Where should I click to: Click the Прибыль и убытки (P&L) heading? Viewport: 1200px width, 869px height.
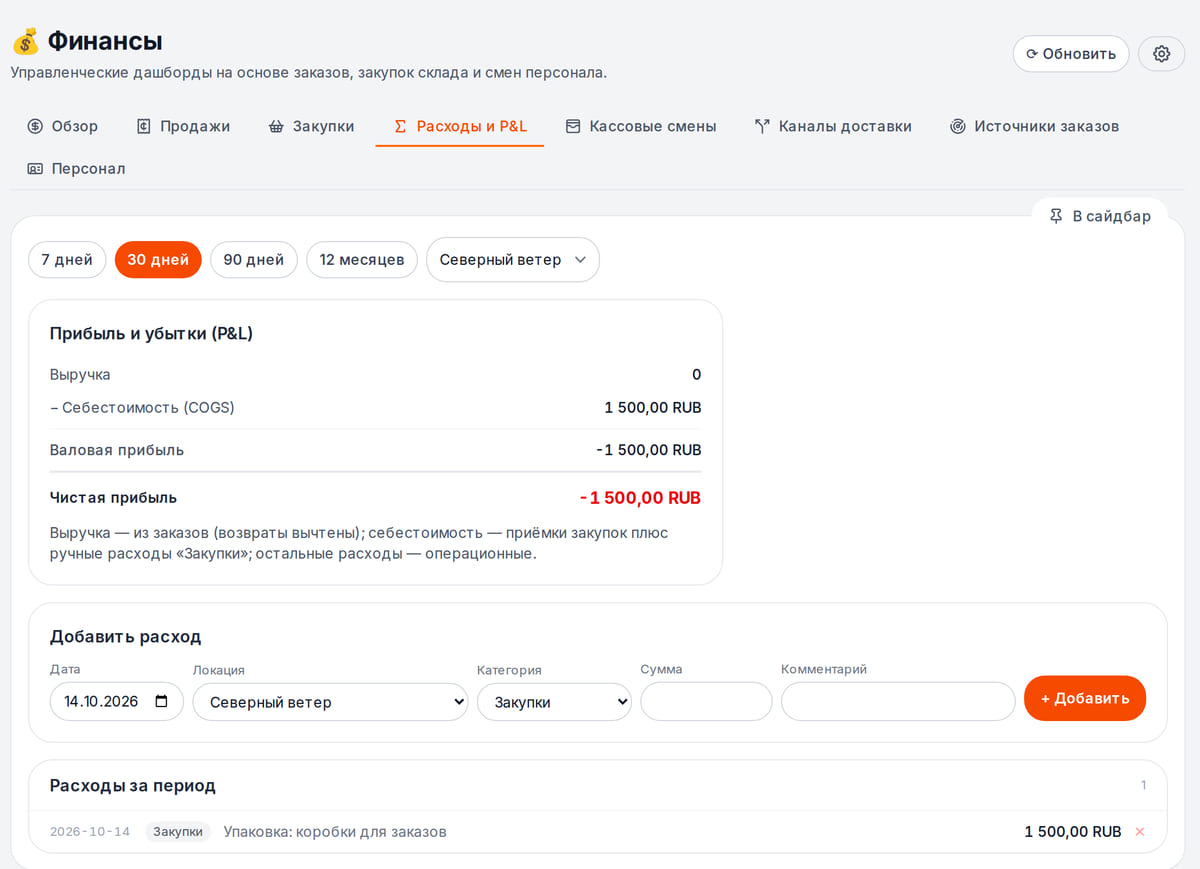(x=152, y=334)
